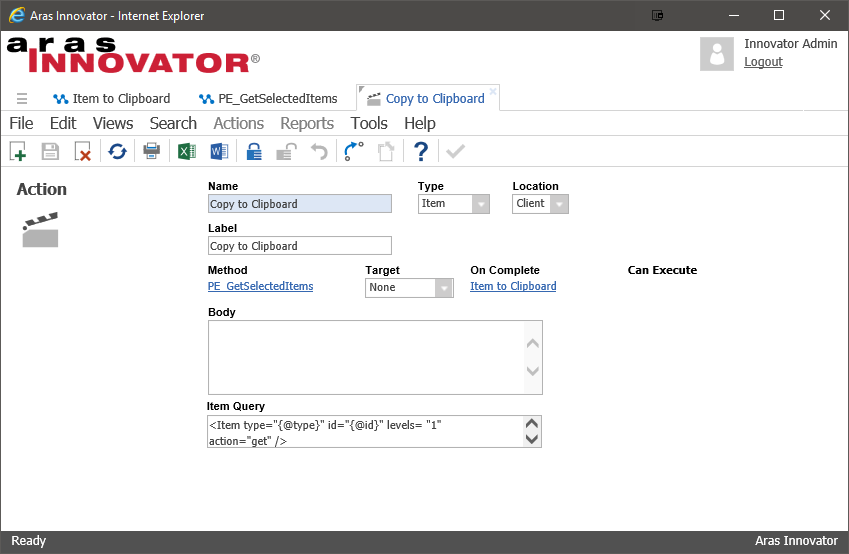
Task: Click the New item toolbar icon
Action: point(18,152)
